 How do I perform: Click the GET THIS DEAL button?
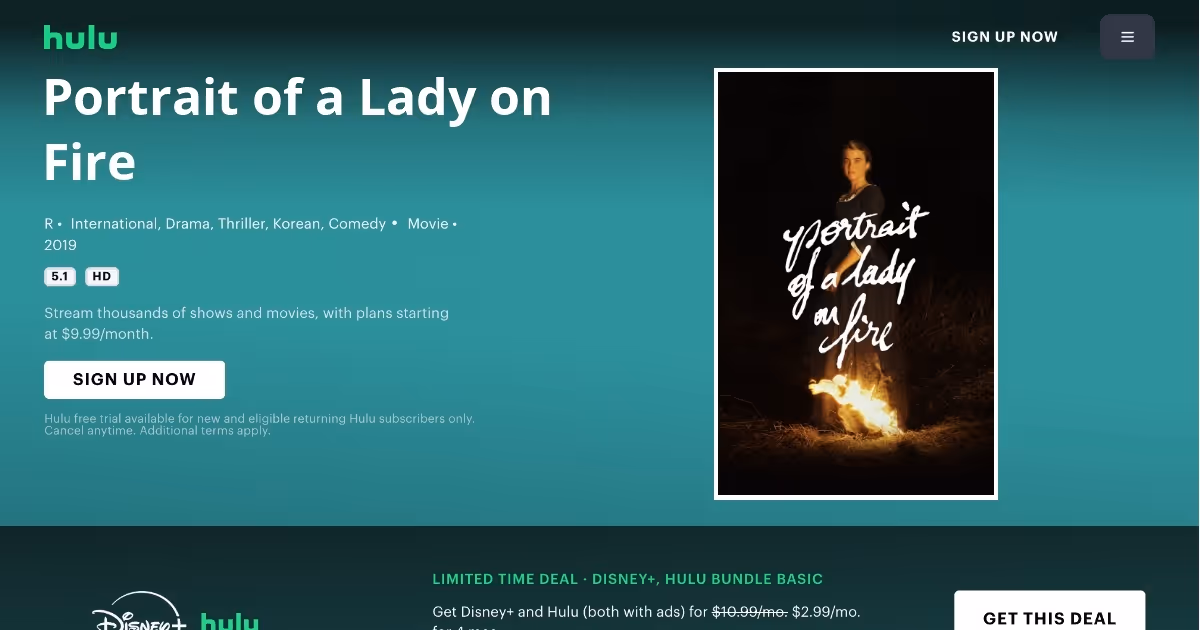coord(1049,610)
